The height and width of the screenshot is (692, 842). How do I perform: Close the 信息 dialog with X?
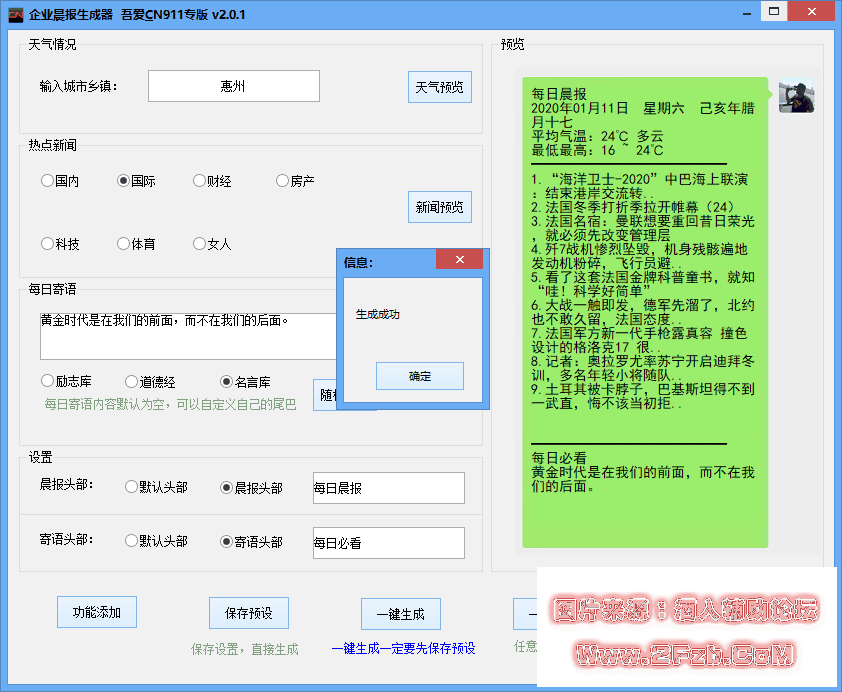point(460,260)
